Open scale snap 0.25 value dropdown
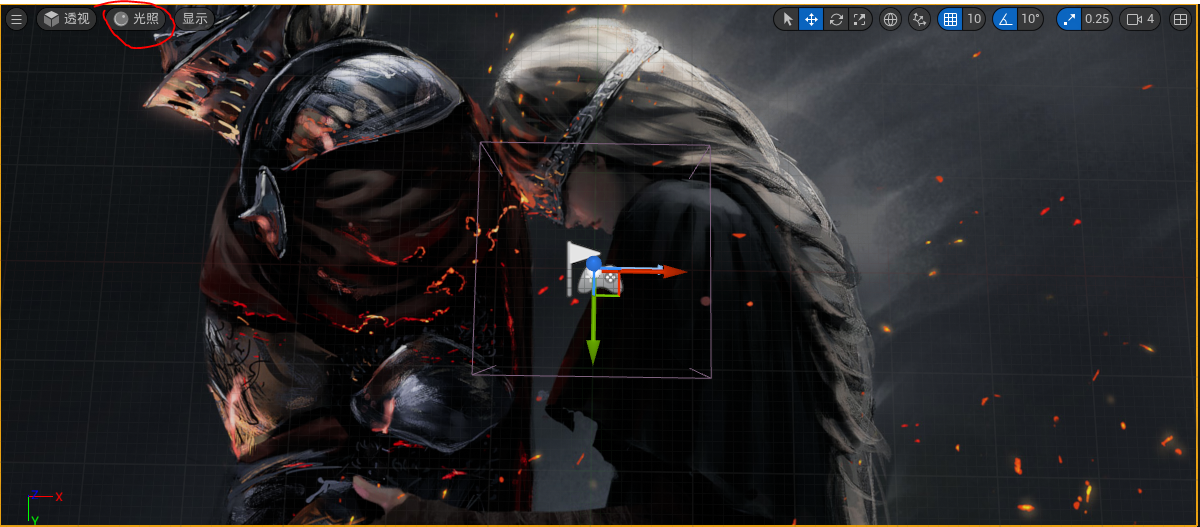This screenshot has height=527, width=1200. click(1097, 19)
